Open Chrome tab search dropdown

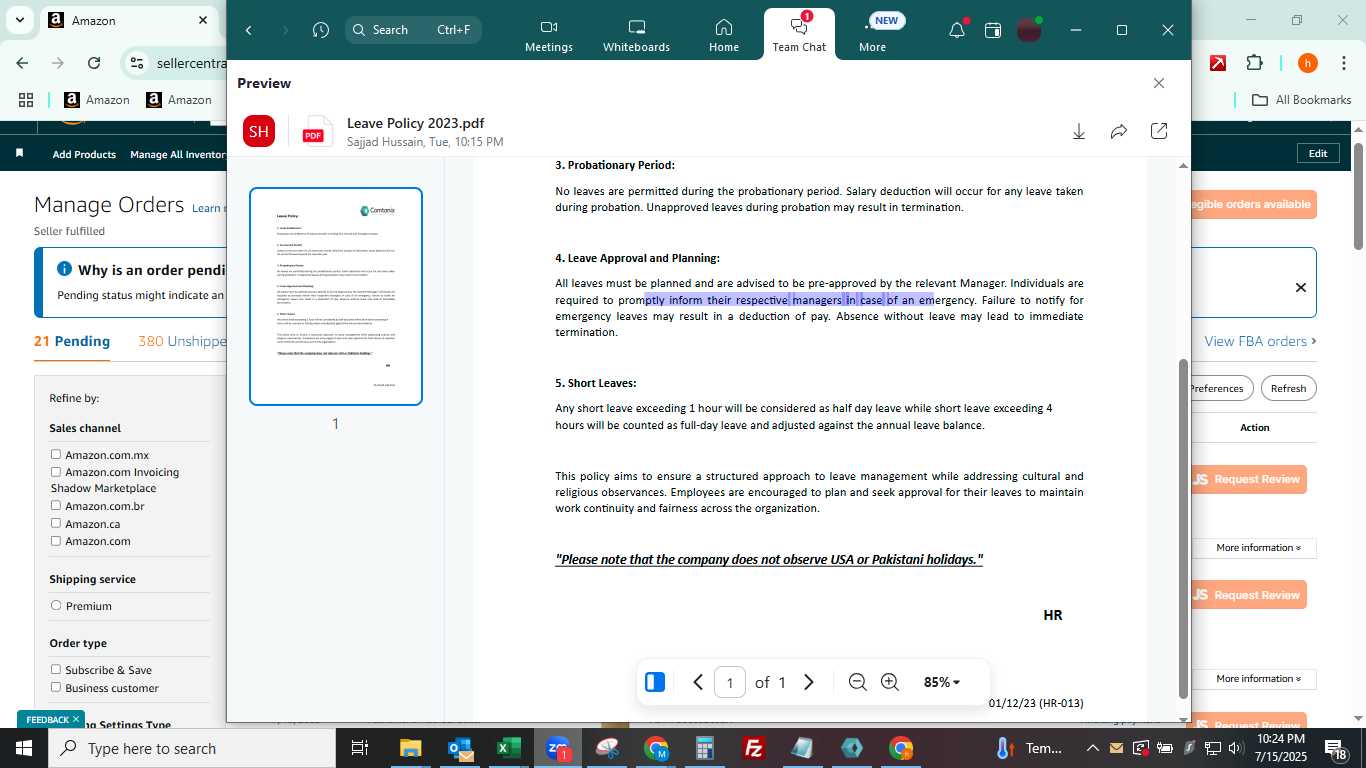click(x=20, y=20)
